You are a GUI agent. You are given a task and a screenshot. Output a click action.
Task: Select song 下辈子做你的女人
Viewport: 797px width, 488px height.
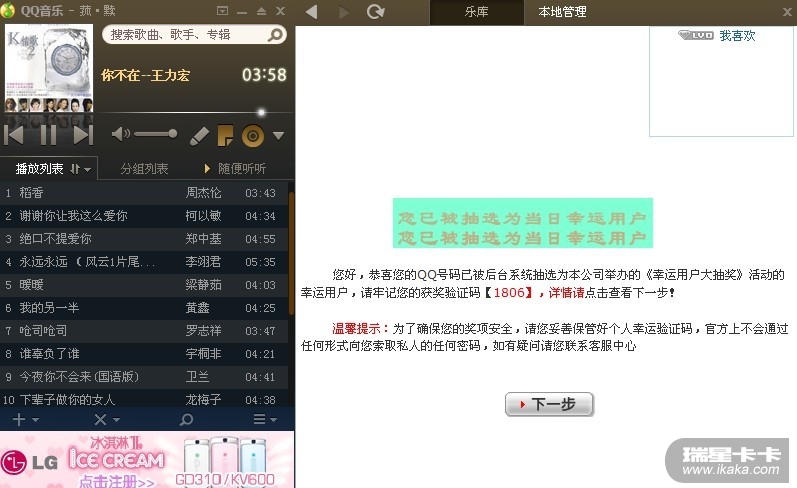point(144,400)
